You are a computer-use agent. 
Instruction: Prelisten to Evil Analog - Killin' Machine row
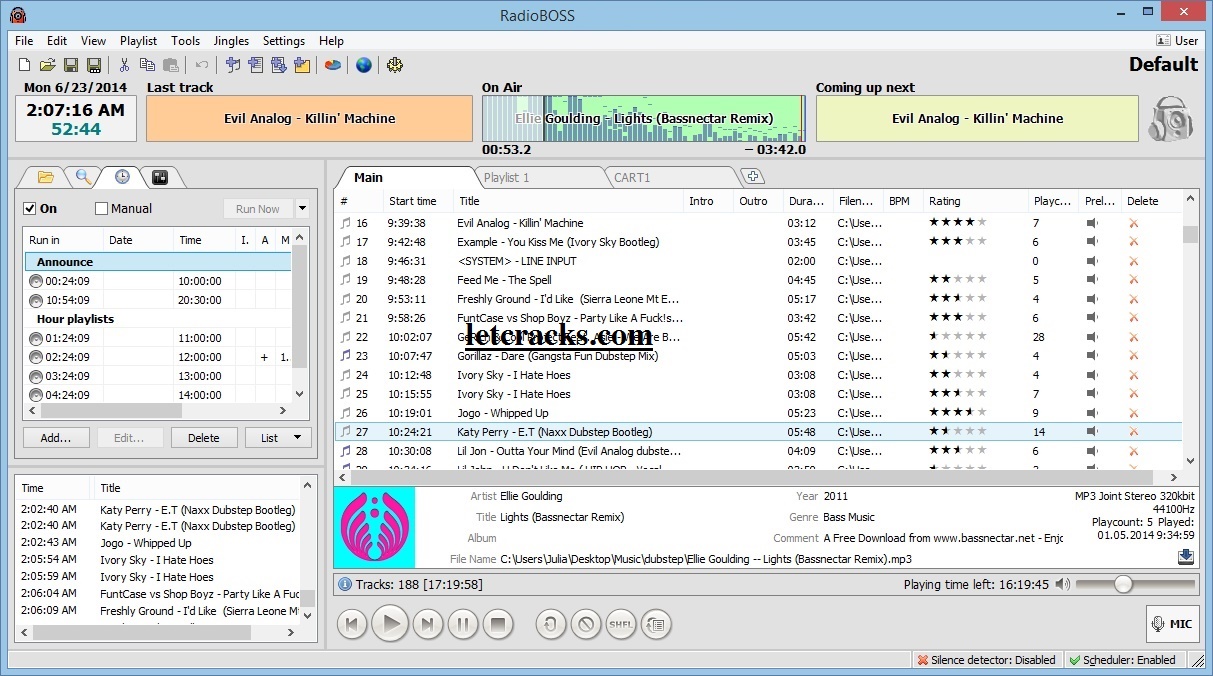pos(1092,223)
